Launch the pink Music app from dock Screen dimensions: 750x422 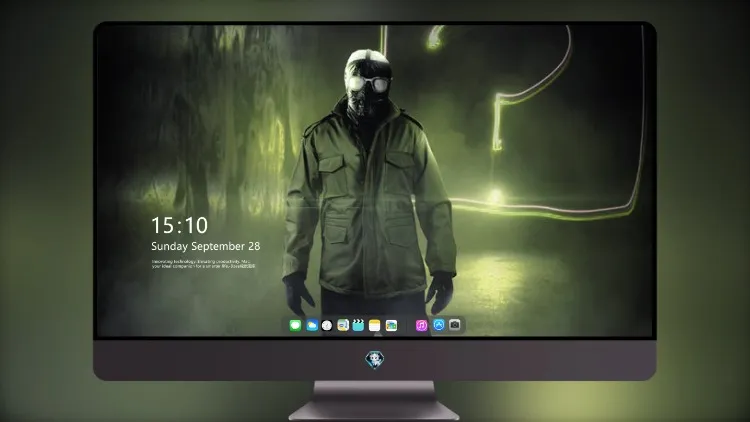[421, 325]
